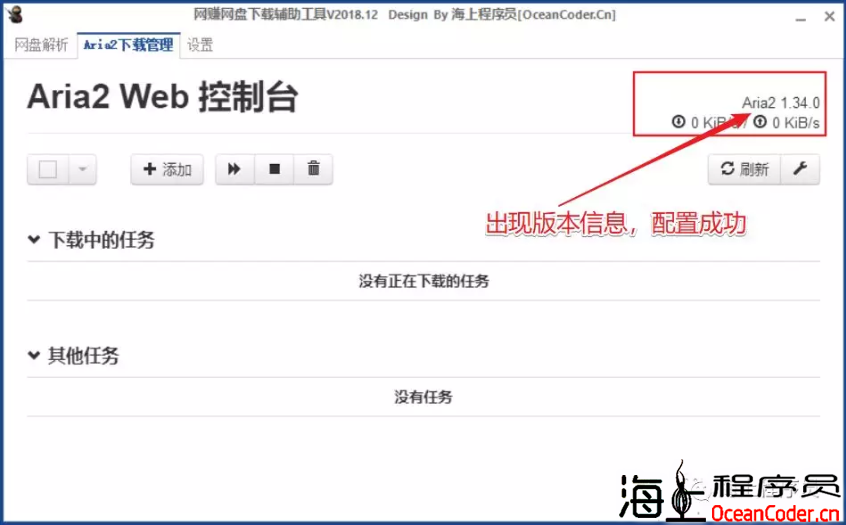846x525 pixels.
Task: Open the wrench settings icon
Action: (x=800, y=169)
